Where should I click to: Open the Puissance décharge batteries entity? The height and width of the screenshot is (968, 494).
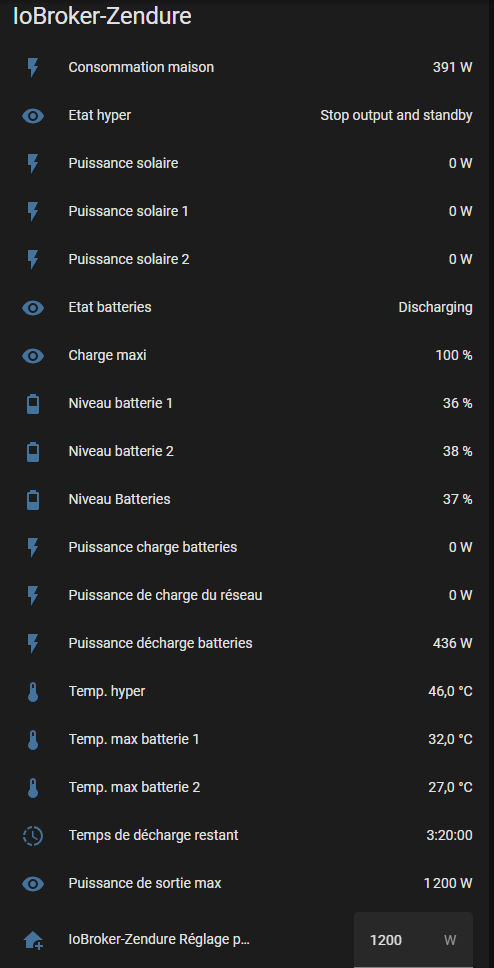(247, 643)
